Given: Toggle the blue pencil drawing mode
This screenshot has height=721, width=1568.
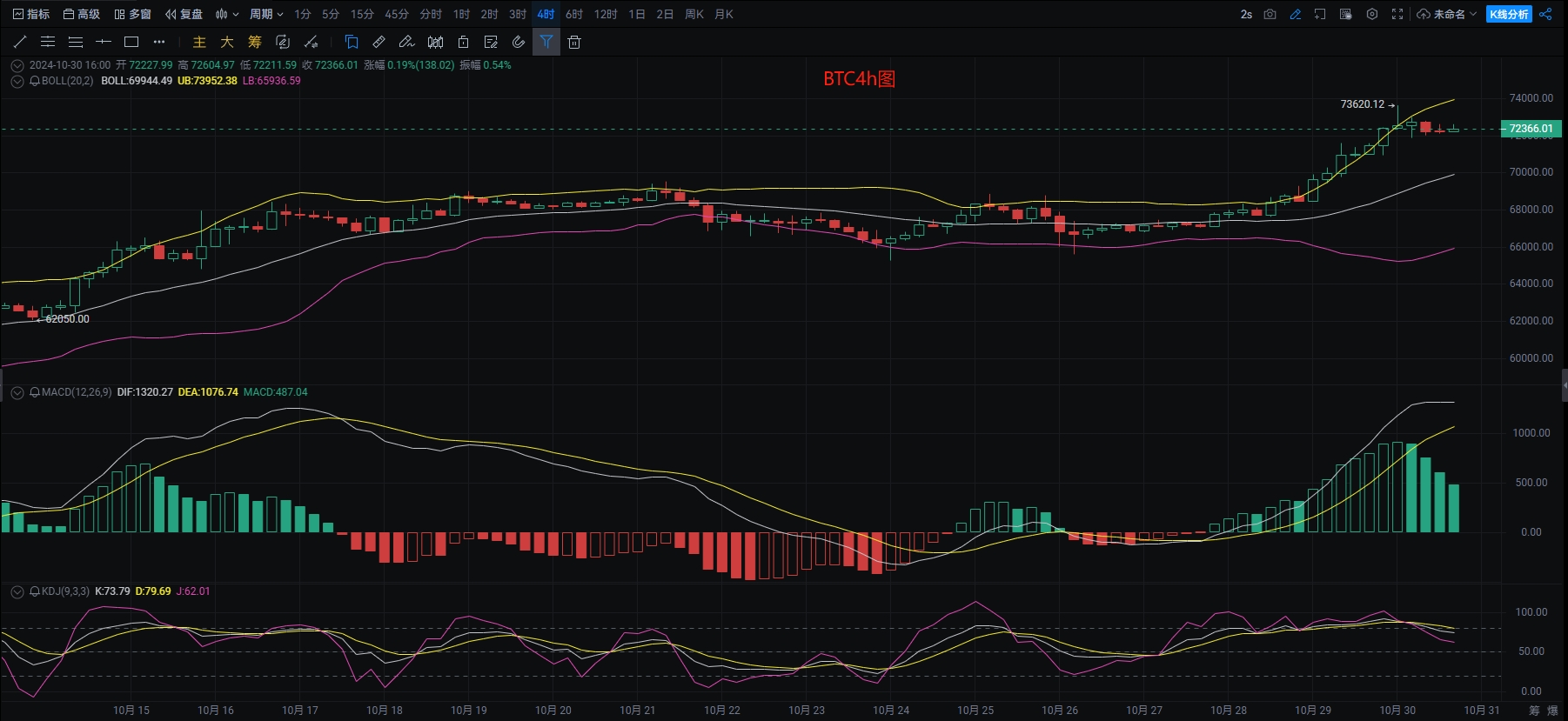Looking at the screenshot, I should (x=1295, y=14).
